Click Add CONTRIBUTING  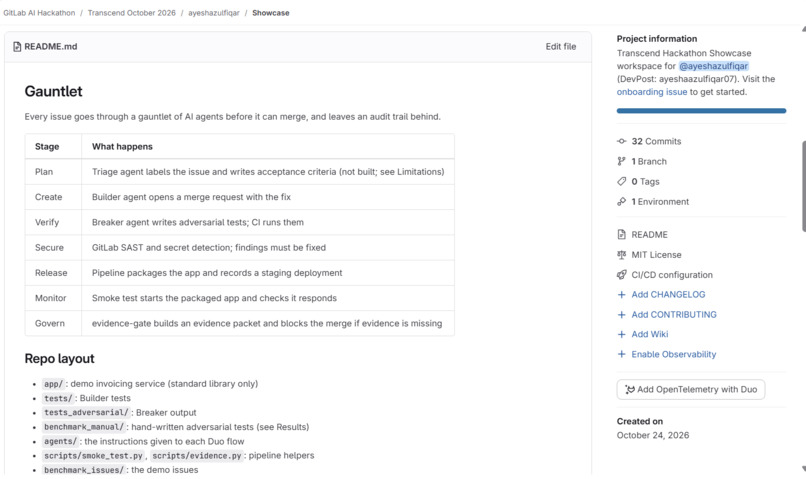coord(674,315)
